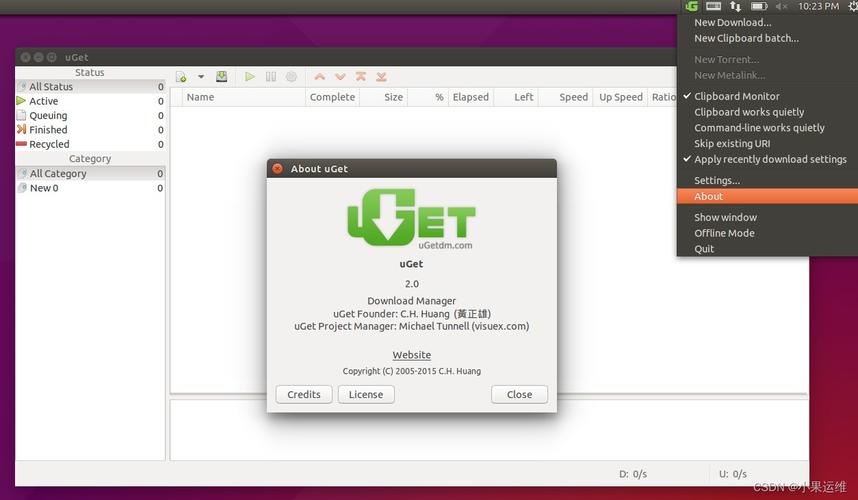This screenshot has width=858, height=500.
Task: Click the clock showing 10:23 PM
Action: (x=818, y=6)
